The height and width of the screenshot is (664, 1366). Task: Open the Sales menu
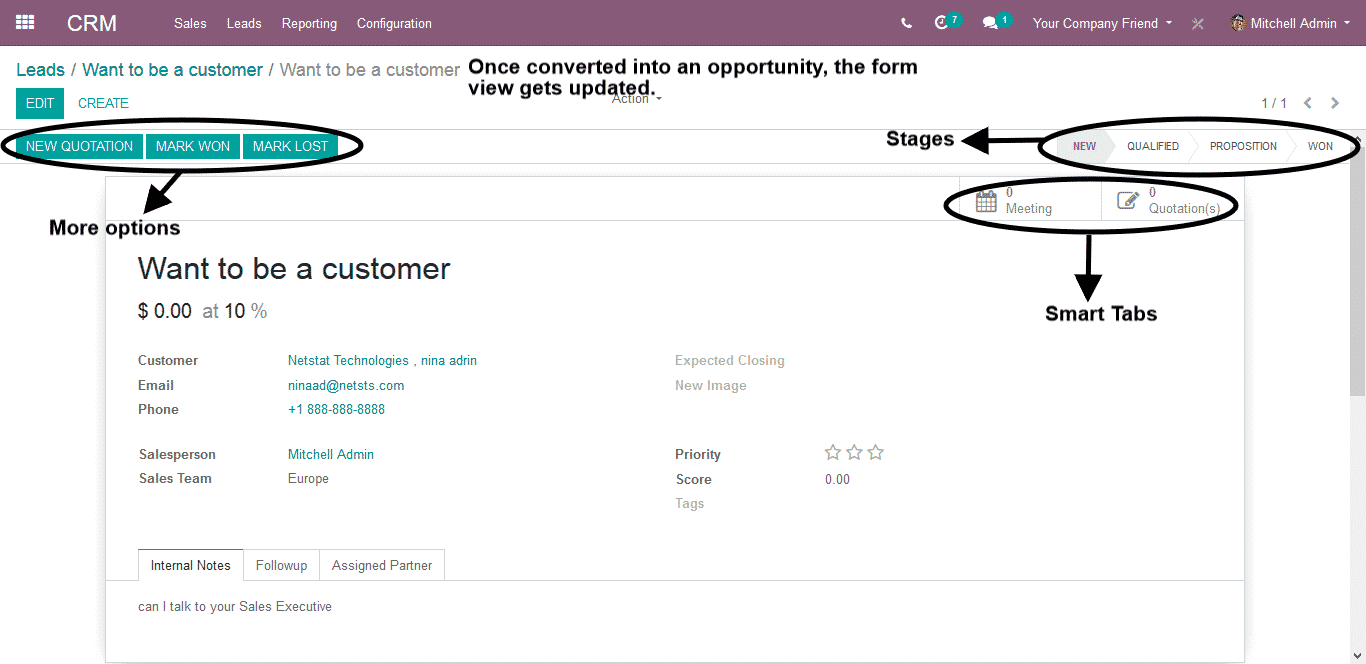pos(190,23)
